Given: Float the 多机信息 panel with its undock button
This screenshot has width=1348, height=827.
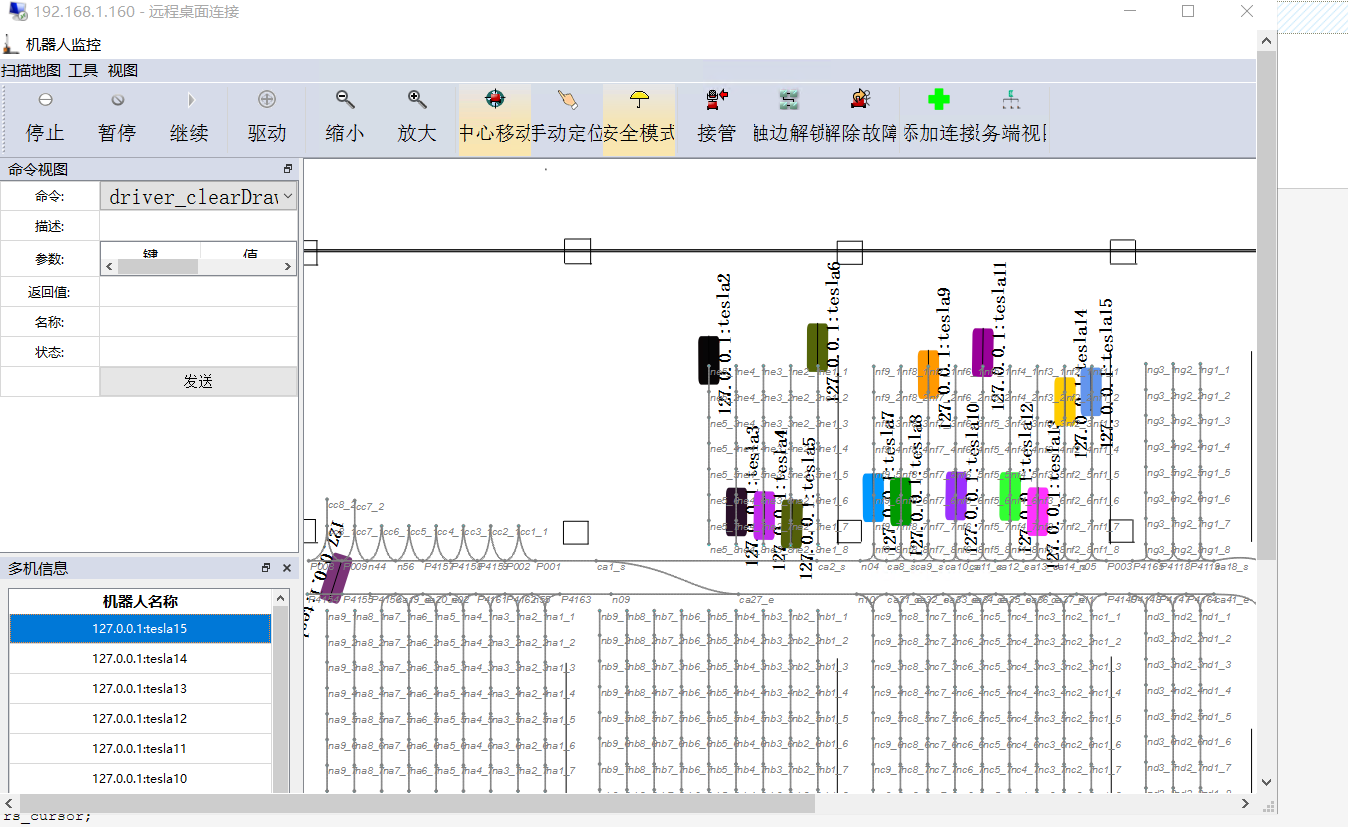Looking at the screenshot, I should pos(266,568).
